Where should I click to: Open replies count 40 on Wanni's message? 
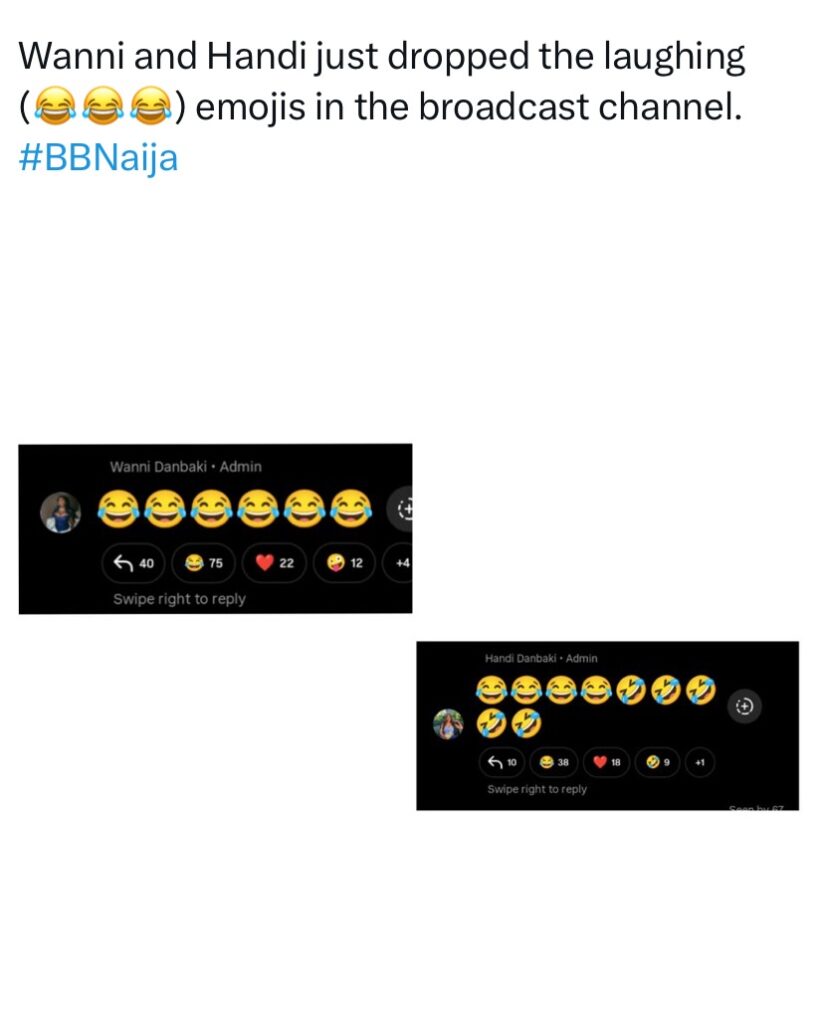(x=134, y=562)
